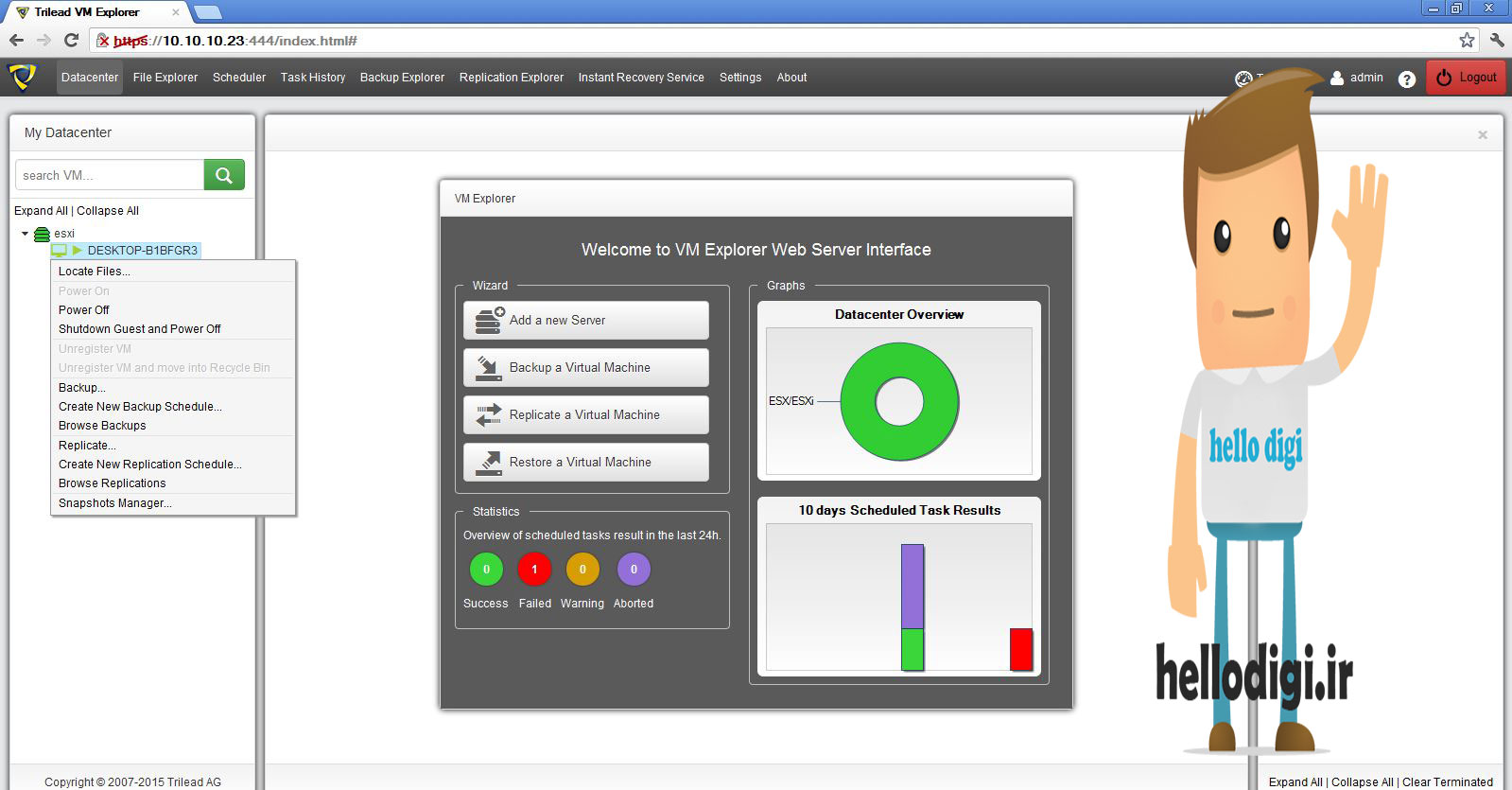Click the browser address bar URL

(x=235, y=41)
